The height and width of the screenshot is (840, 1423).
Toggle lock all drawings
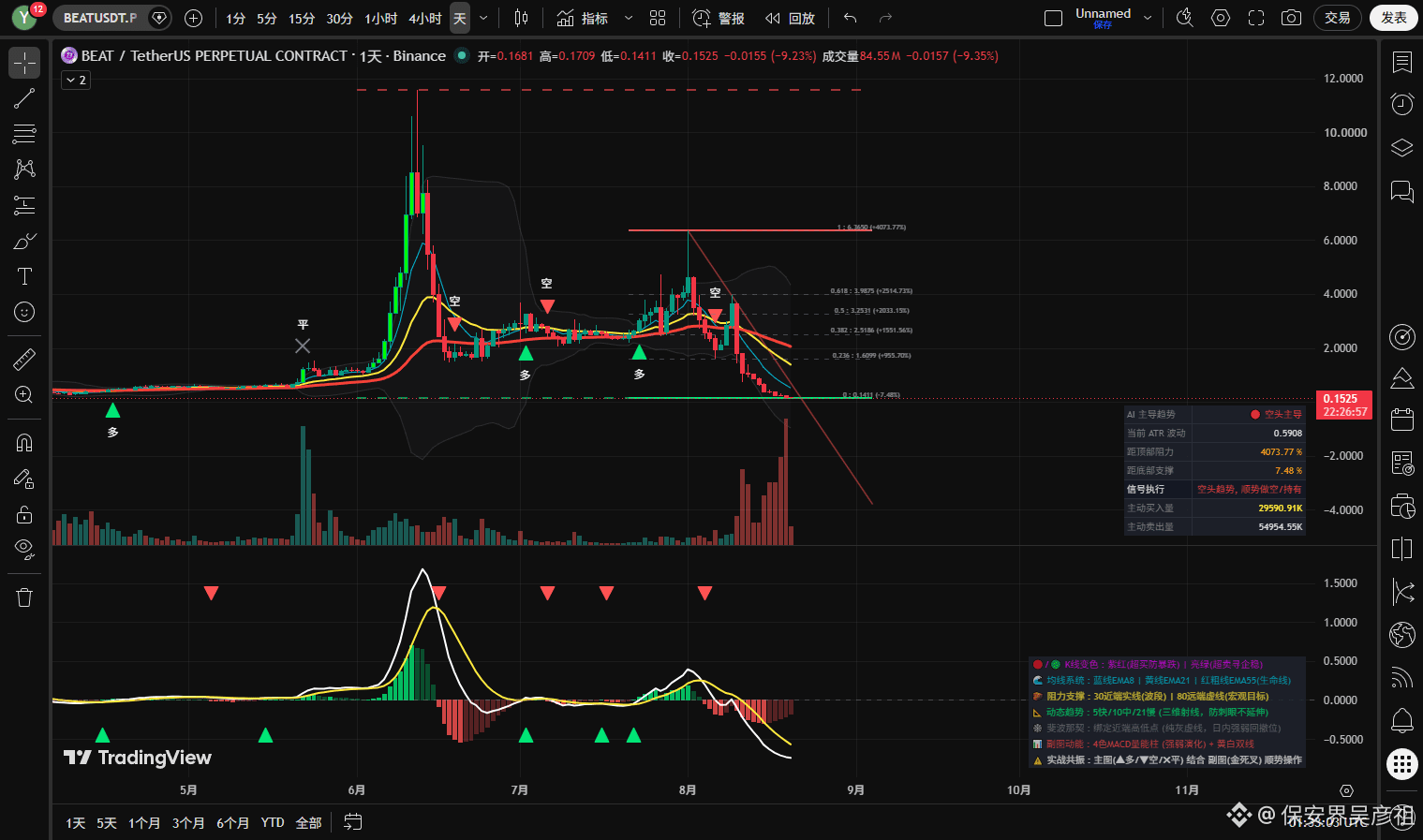click(x=24, y=514)
